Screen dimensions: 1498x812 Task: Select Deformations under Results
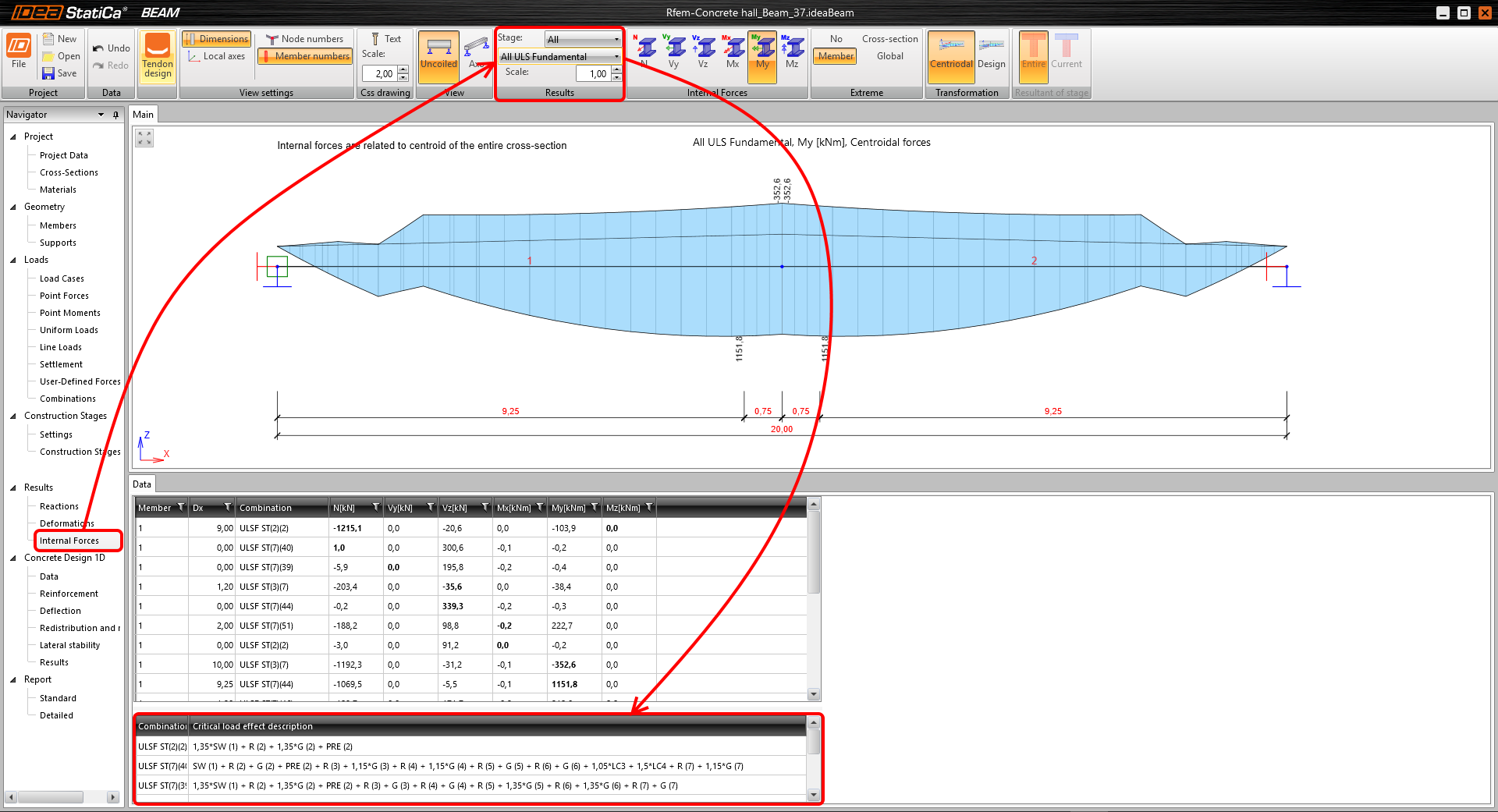(x=66, y=523)
